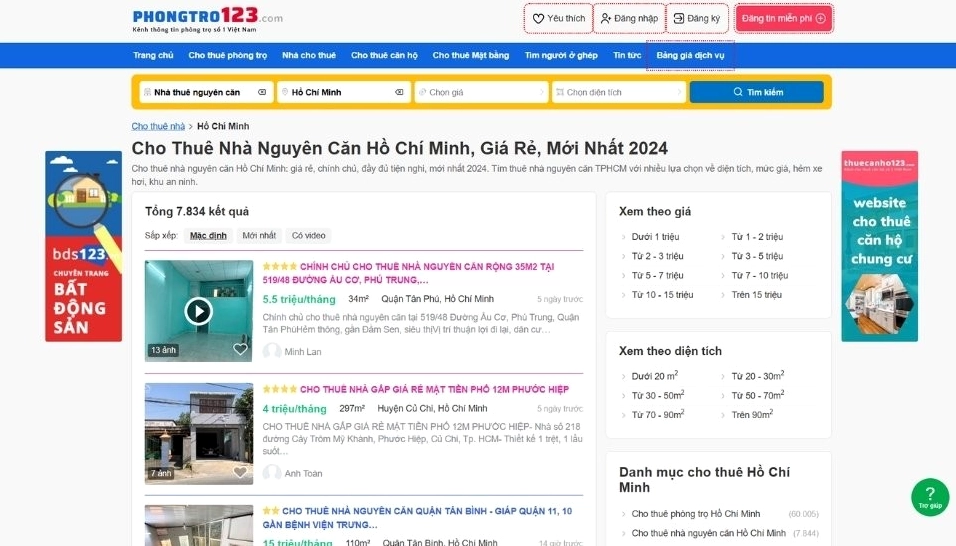The width and height of the screenshot is (956, 546).
Task: Open the Nhà cho thuê menu
Action: [x=309, y=55]
